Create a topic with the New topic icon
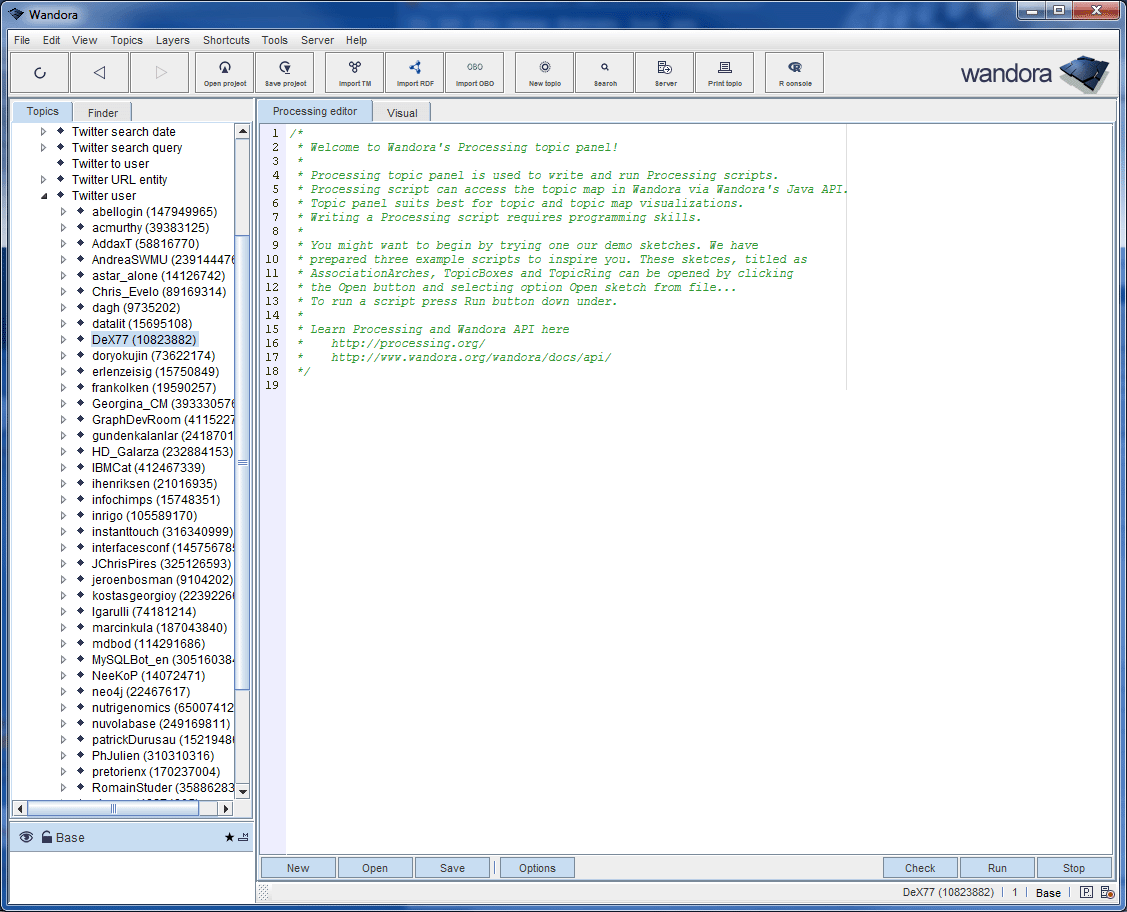This screenshot has height=912, width=1127. [x=543, y=72]
